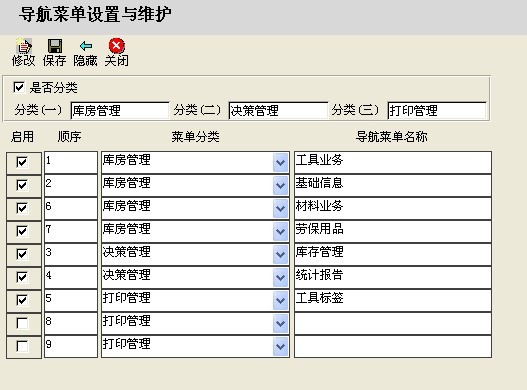Click the 隐藏 back arrow icon
527x390 pixels.
click(x=86, y=46)
